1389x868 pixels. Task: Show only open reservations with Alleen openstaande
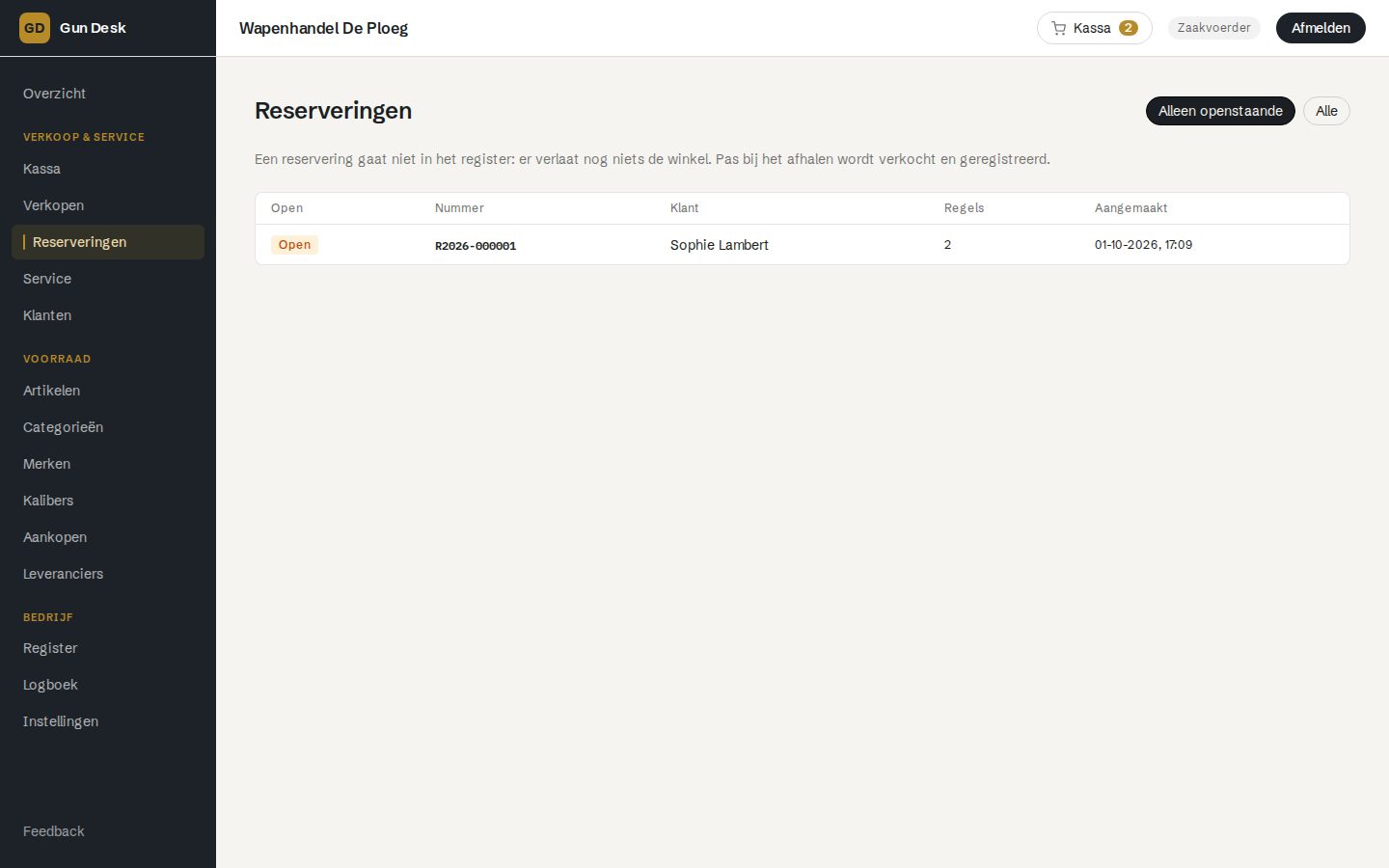coord(1220,111)
